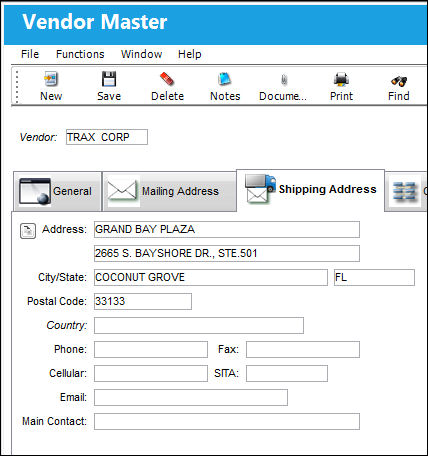Click the Vendor Master title text
Image resolution: width=428 pixels, height=456 pixels.
coord(95,22)
